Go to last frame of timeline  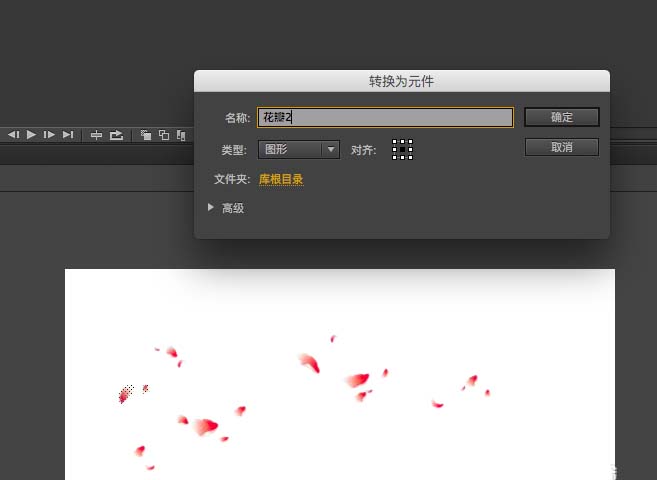point(68,135)
